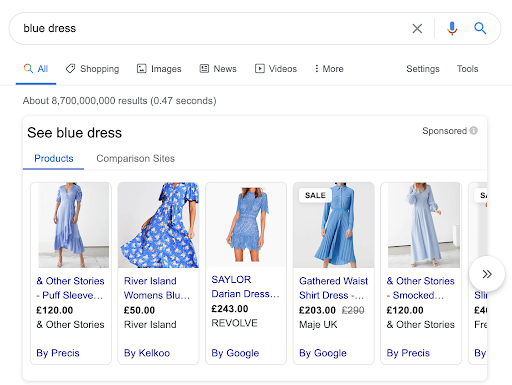The width and height of the screenshot is (512, 385).
Task: Submit search with the blue magnifier icon
Action: [x=480, y=28]
